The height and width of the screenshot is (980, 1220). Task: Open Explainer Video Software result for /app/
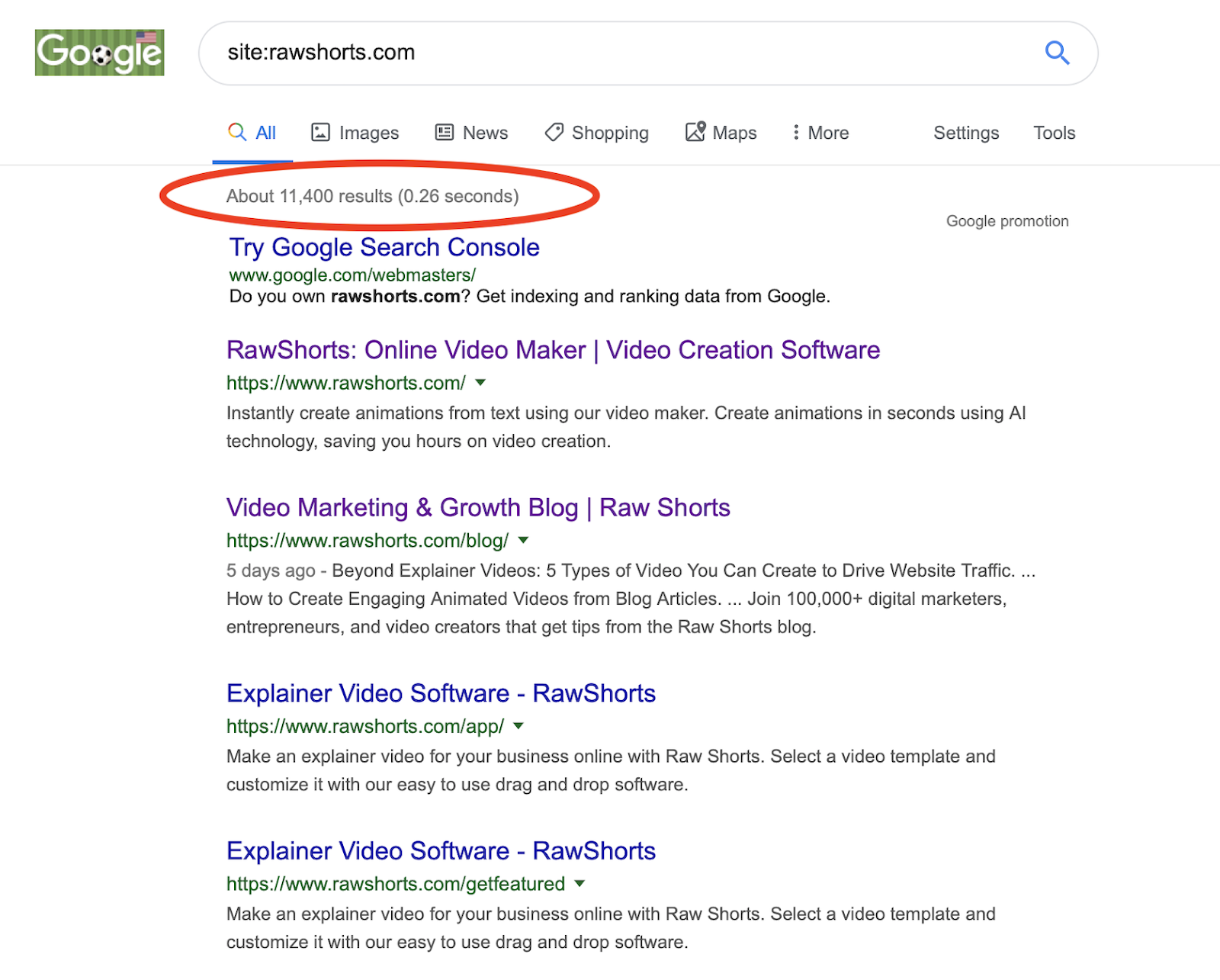[x=441, y=693]
